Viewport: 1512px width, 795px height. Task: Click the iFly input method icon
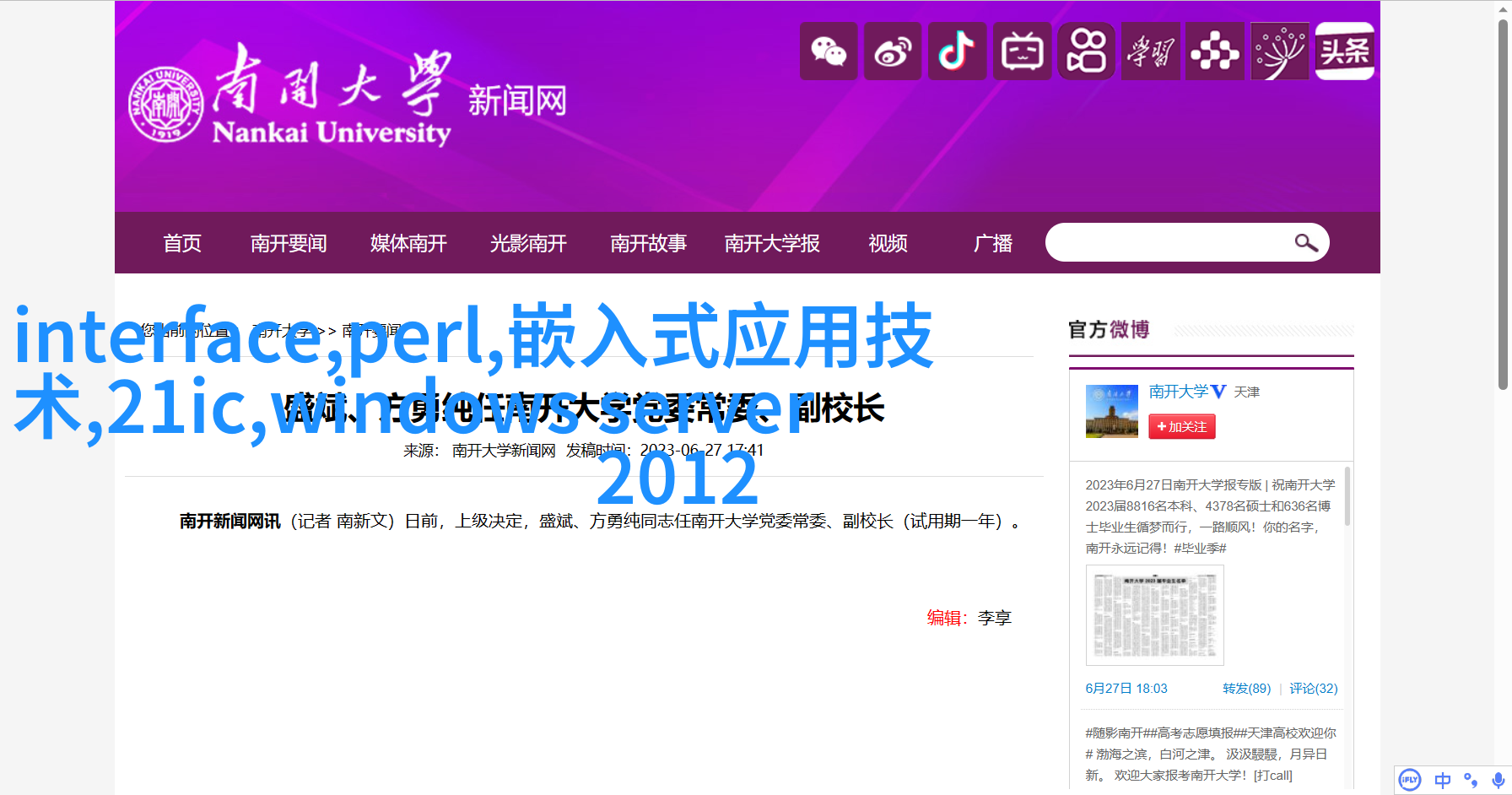[x=1409, y=780]
